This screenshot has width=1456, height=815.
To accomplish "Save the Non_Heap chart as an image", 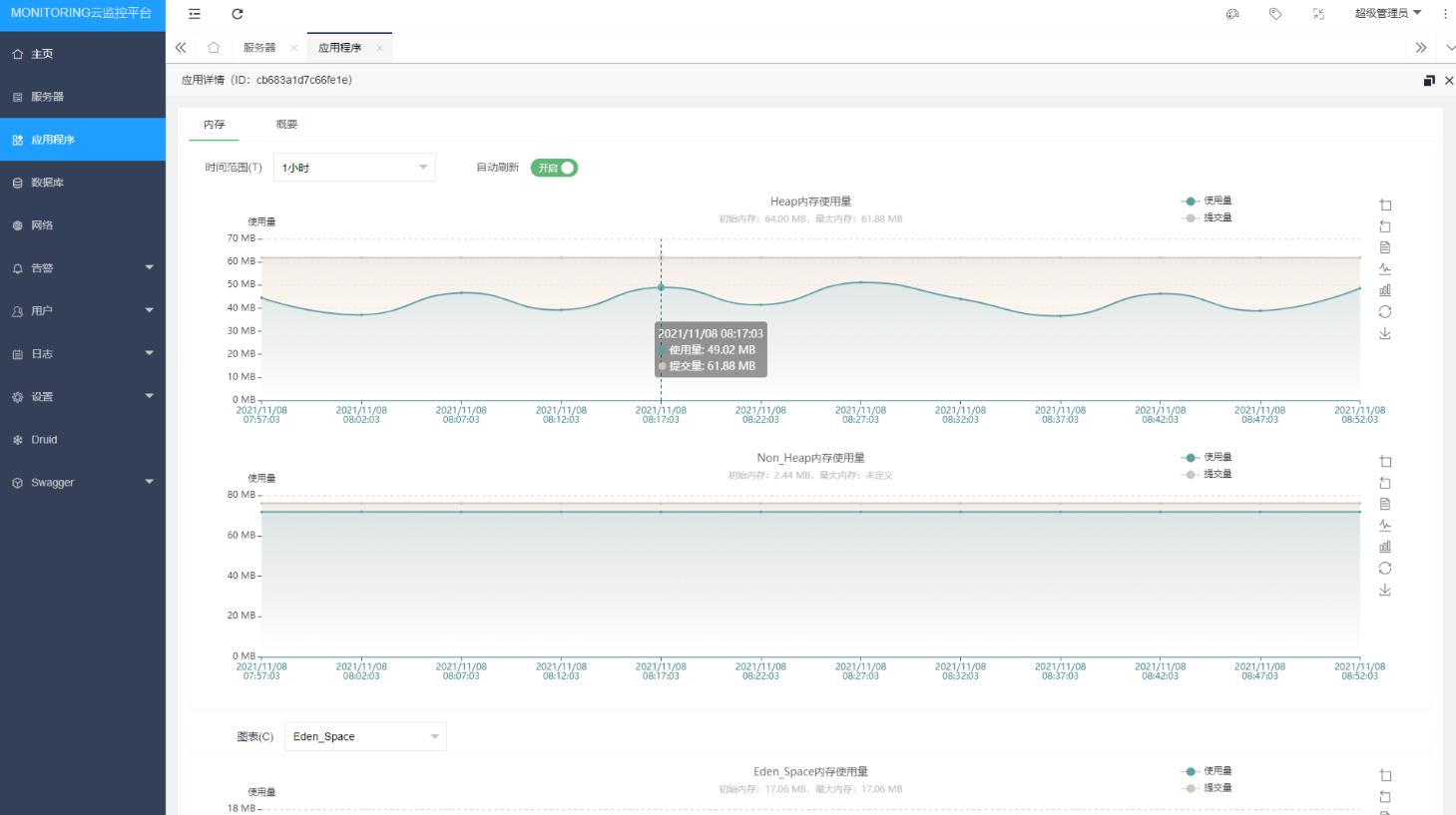I will tap(1385, 590).
